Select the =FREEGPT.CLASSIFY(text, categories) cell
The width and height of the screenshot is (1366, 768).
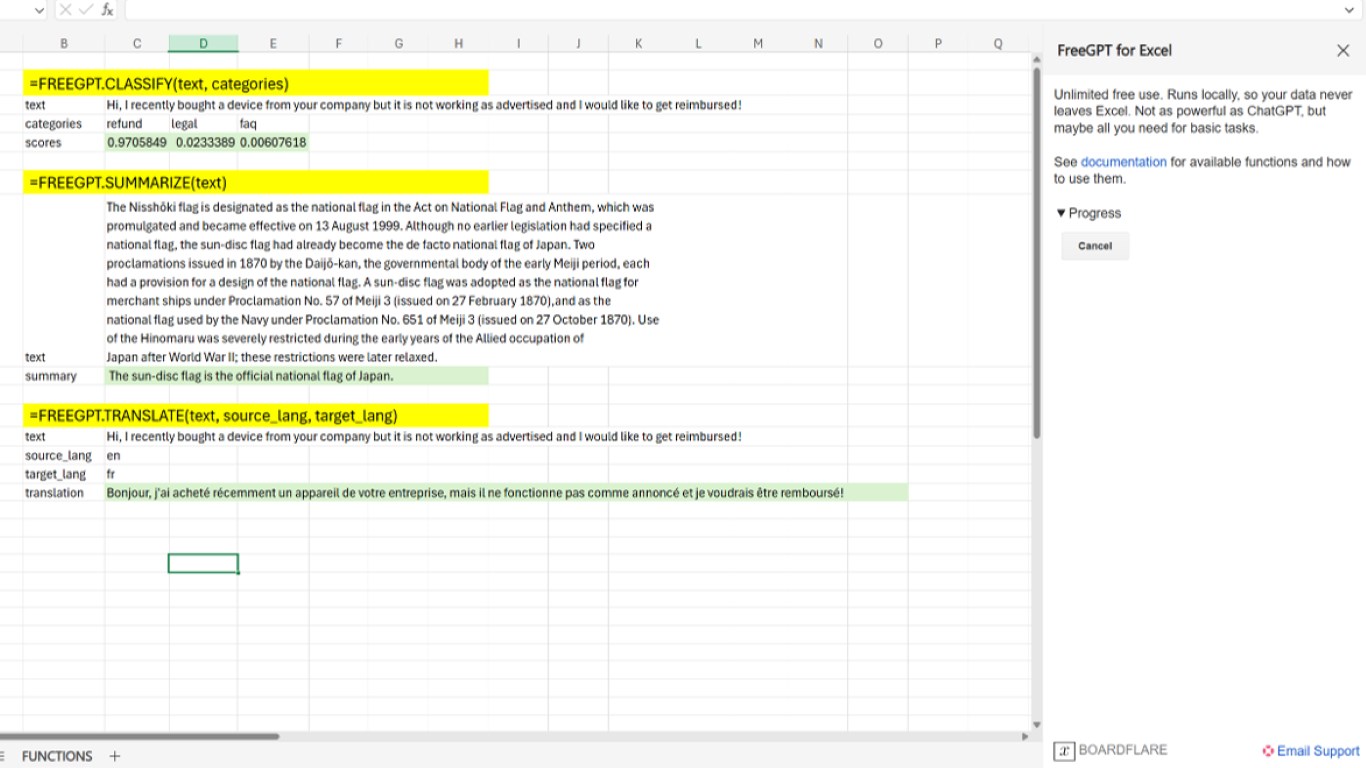click(x=256, y=83)
